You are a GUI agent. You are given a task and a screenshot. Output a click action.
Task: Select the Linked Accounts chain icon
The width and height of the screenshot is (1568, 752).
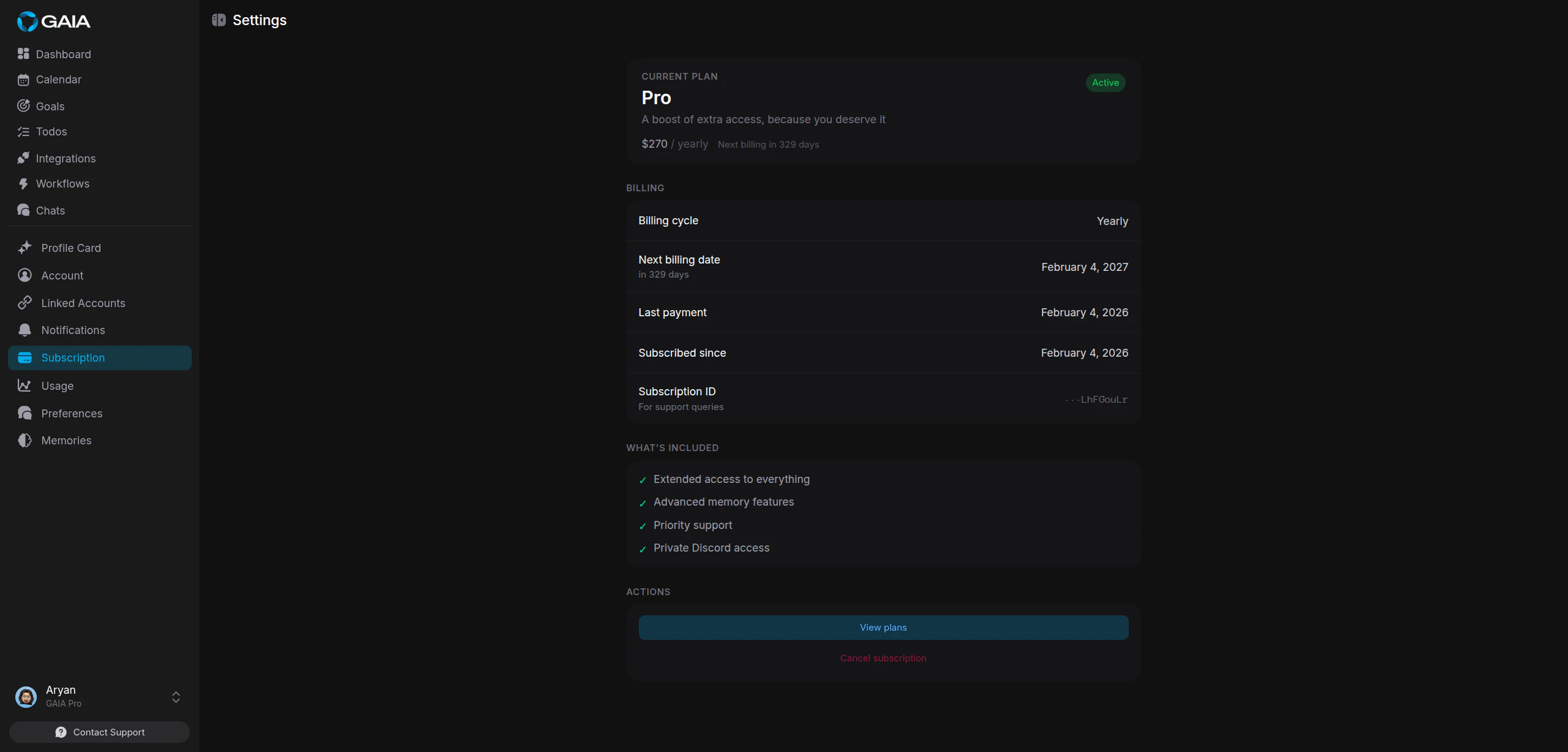coord(24,302)
